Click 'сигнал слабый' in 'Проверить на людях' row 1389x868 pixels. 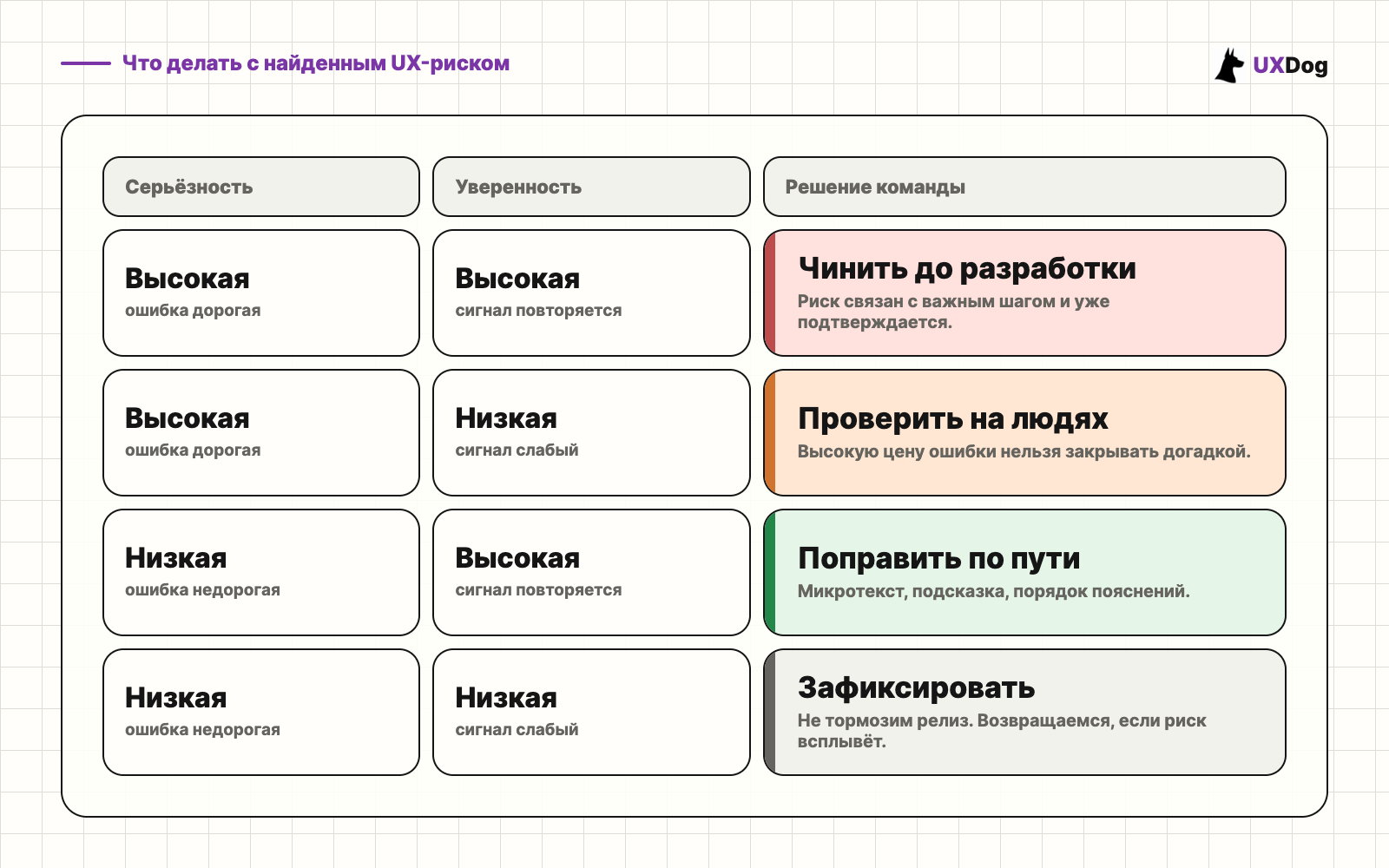pos(517,450)
